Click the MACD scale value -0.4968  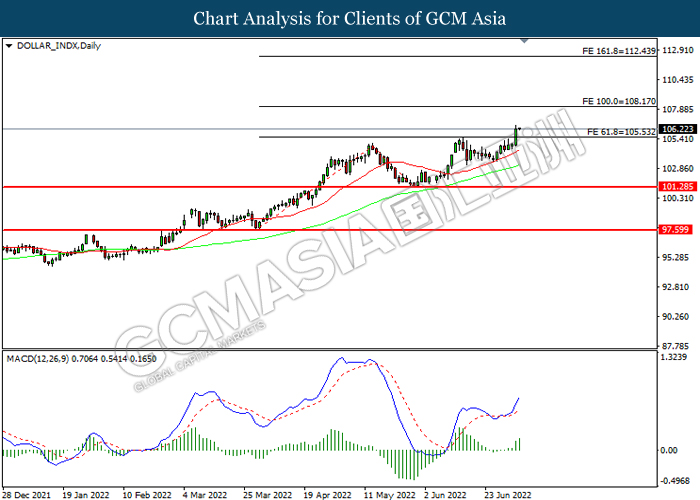click(x=674, y=481)
